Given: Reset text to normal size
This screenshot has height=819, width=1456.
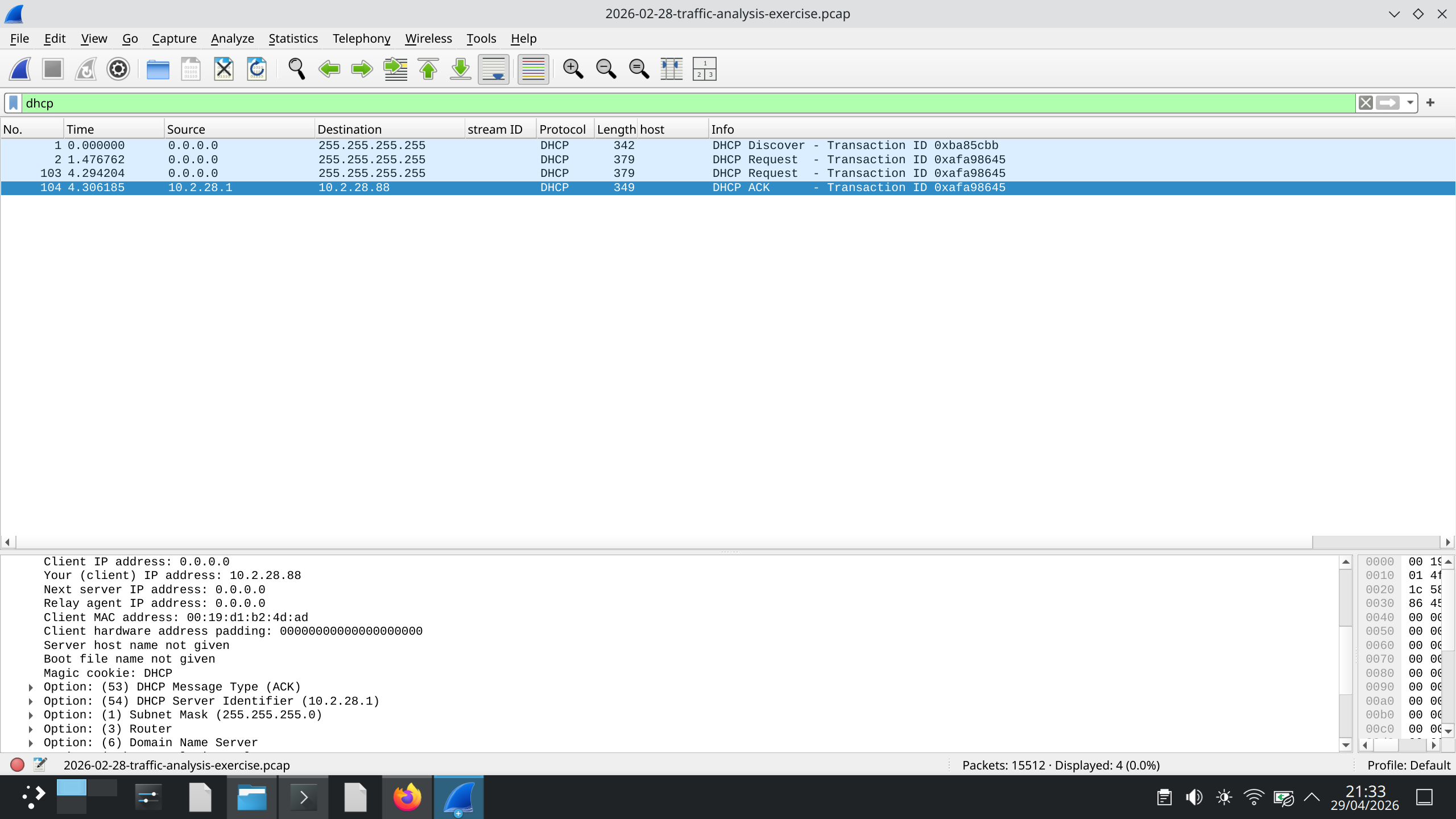Looking at the screenshot, I should pyautogui.click(x=639, y=69).
